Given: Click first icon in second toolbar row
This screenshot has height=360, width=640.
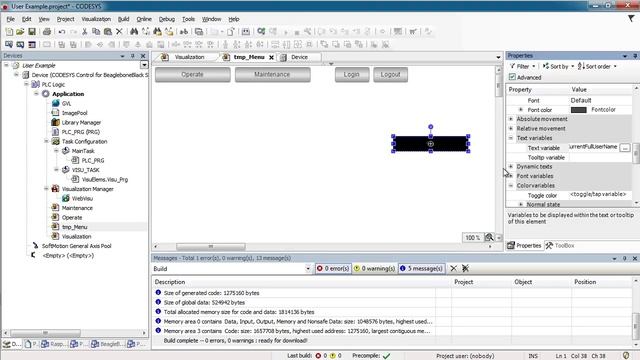Looking at the screenshot, I should click(x=9, y=44).
